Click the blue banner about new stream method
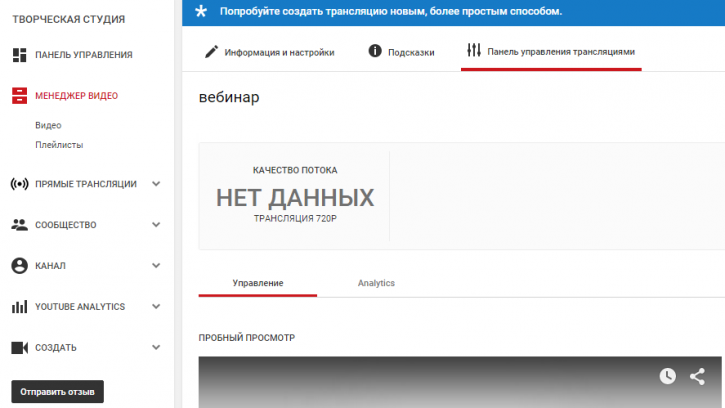 [x=454, y=12]
